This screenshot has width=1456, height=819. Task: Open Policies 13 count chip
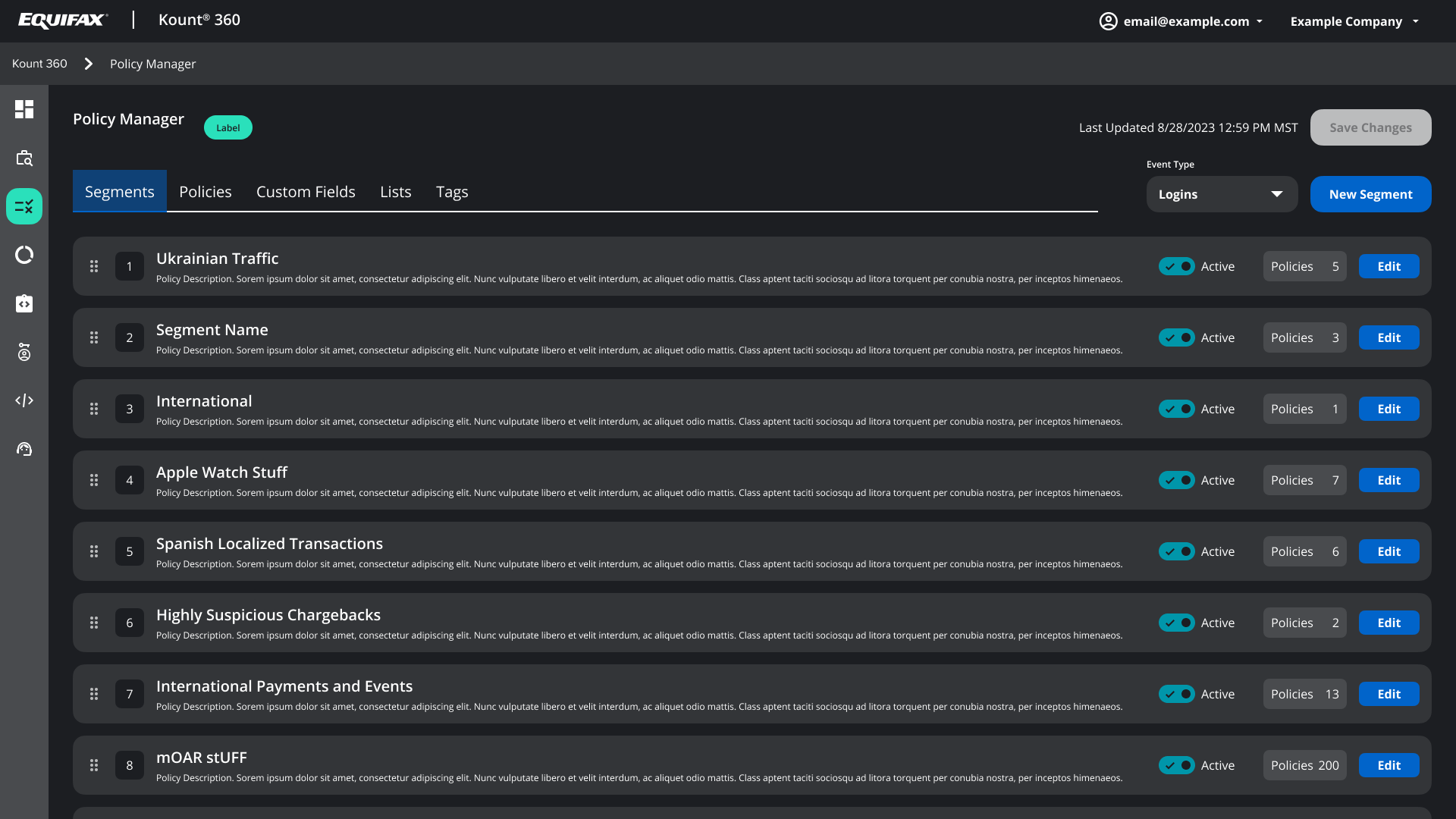(x=1304, y=694)
